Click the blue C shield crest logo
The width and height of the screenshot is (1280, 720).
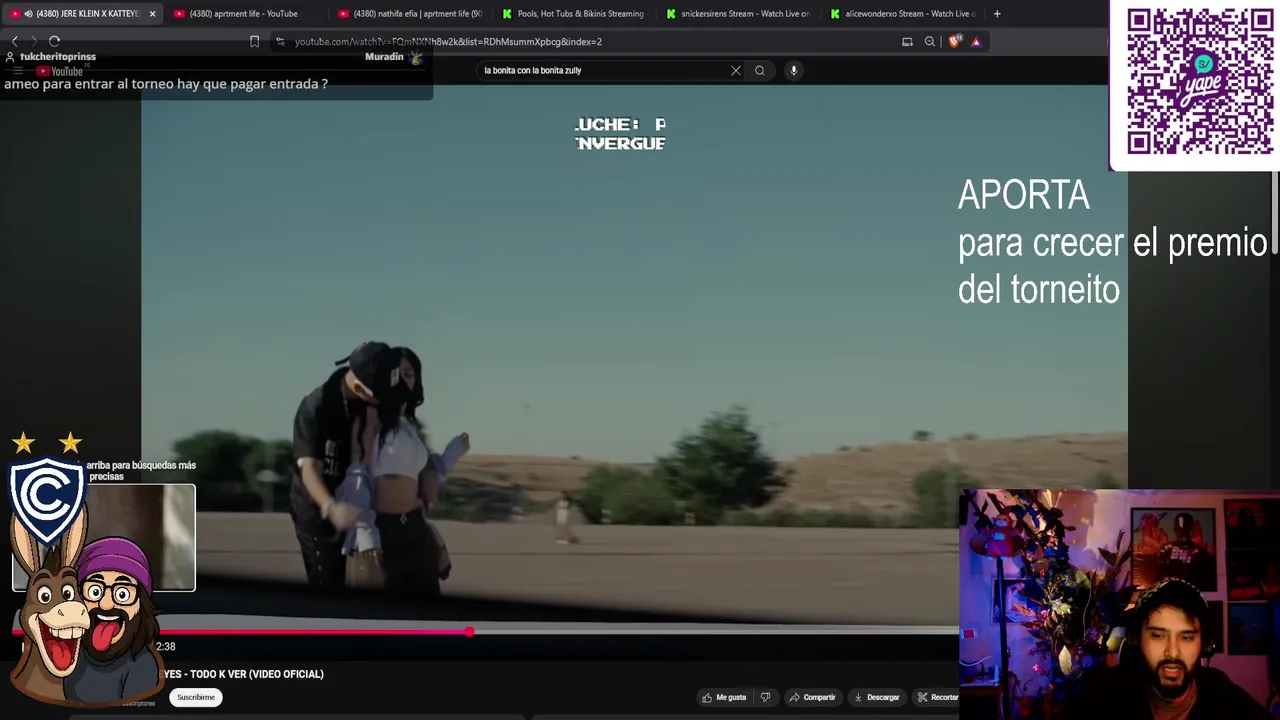46,500
